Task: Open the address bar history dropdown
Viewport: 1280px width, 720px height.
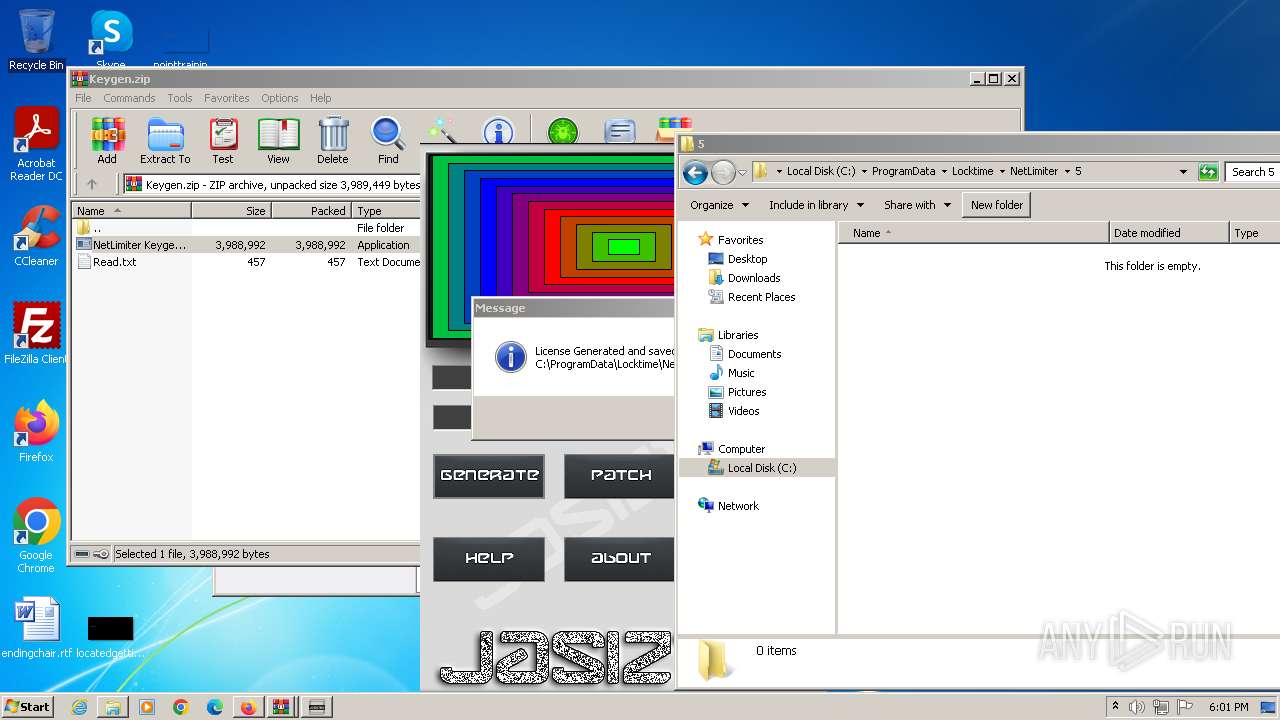Action: tap(1183, 172)
